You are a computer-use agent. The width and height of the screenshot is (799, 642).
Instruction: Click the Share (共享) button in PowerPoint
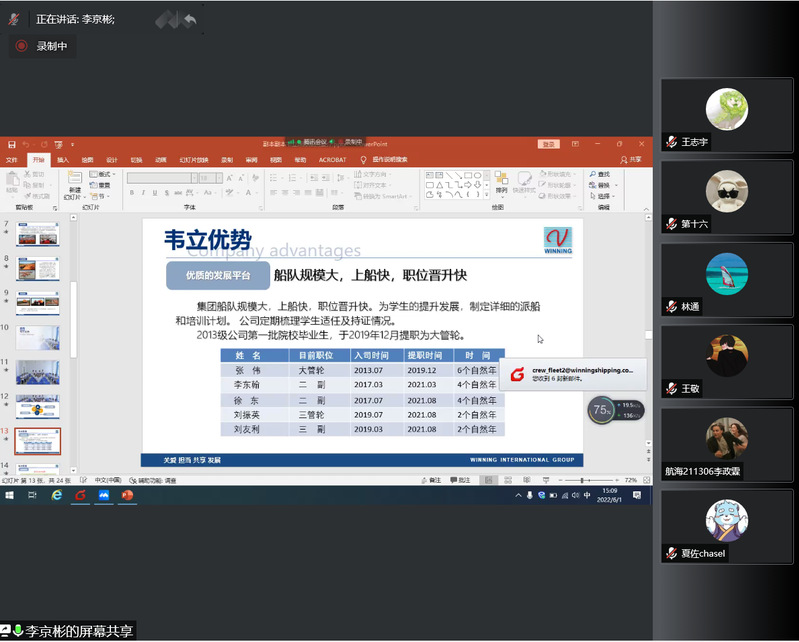(631, 160)
